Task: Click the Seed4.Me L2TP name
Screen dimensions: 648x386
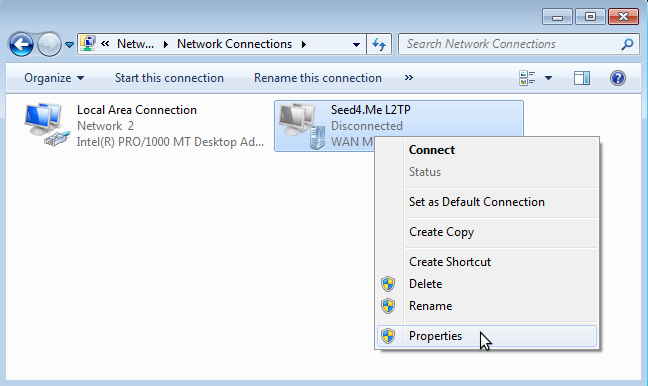Action: [x=371, y=110]
